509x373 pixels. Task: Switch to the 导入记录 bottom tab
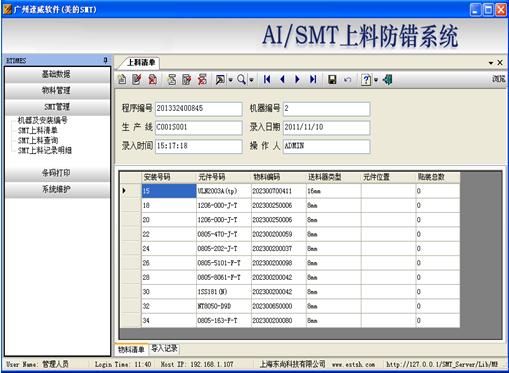coord(164,349)
